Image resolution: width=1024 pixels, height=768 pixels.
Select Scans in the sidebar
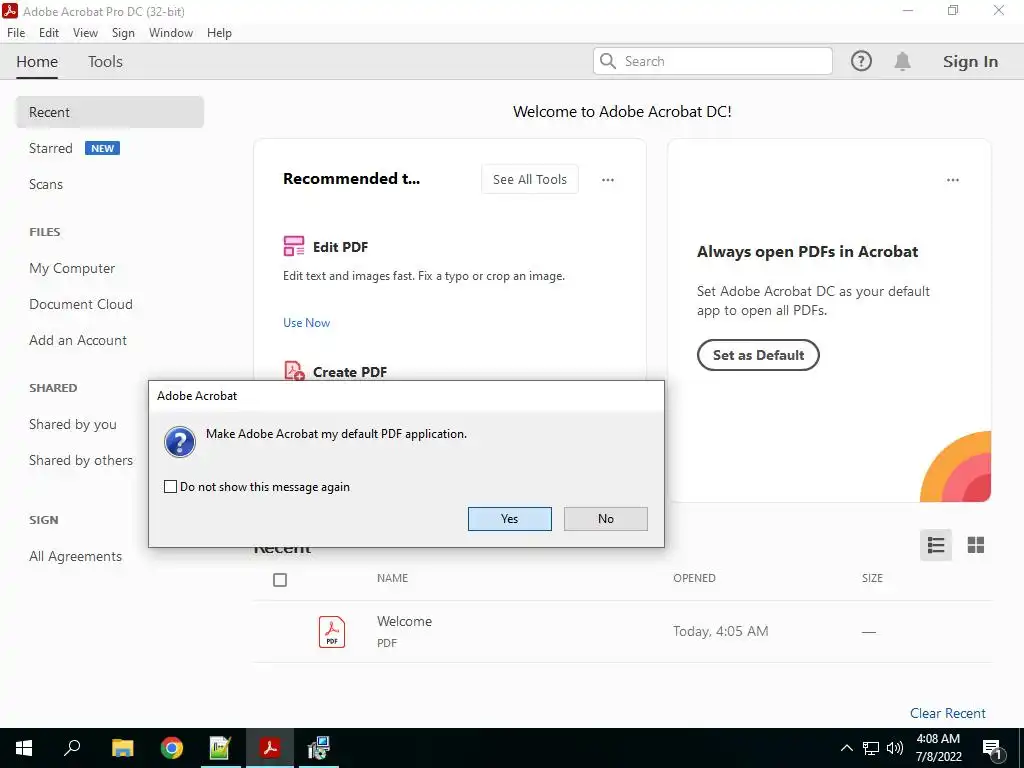click(46, 184)
